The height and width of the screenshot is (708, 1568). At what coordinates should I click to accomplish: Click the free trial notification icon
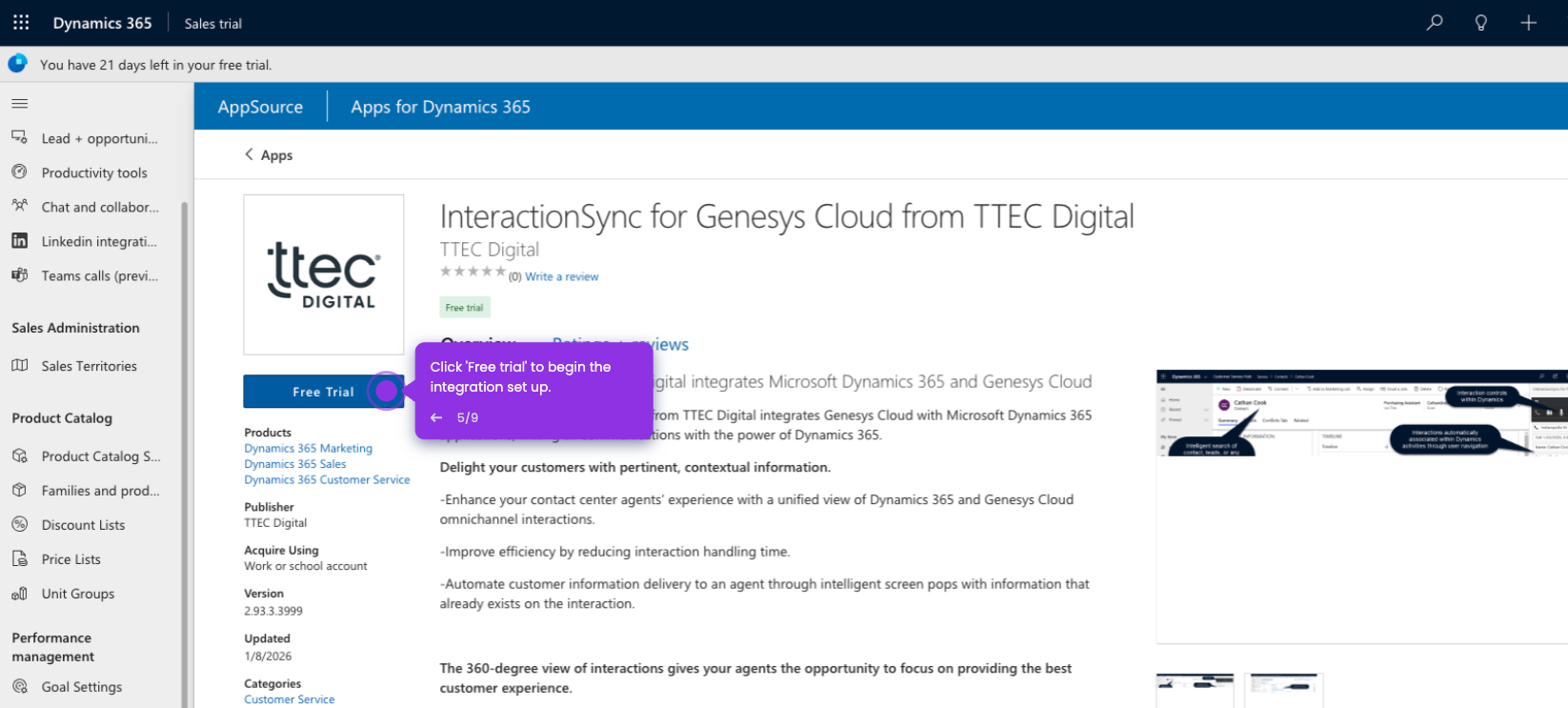click(17, 64)
